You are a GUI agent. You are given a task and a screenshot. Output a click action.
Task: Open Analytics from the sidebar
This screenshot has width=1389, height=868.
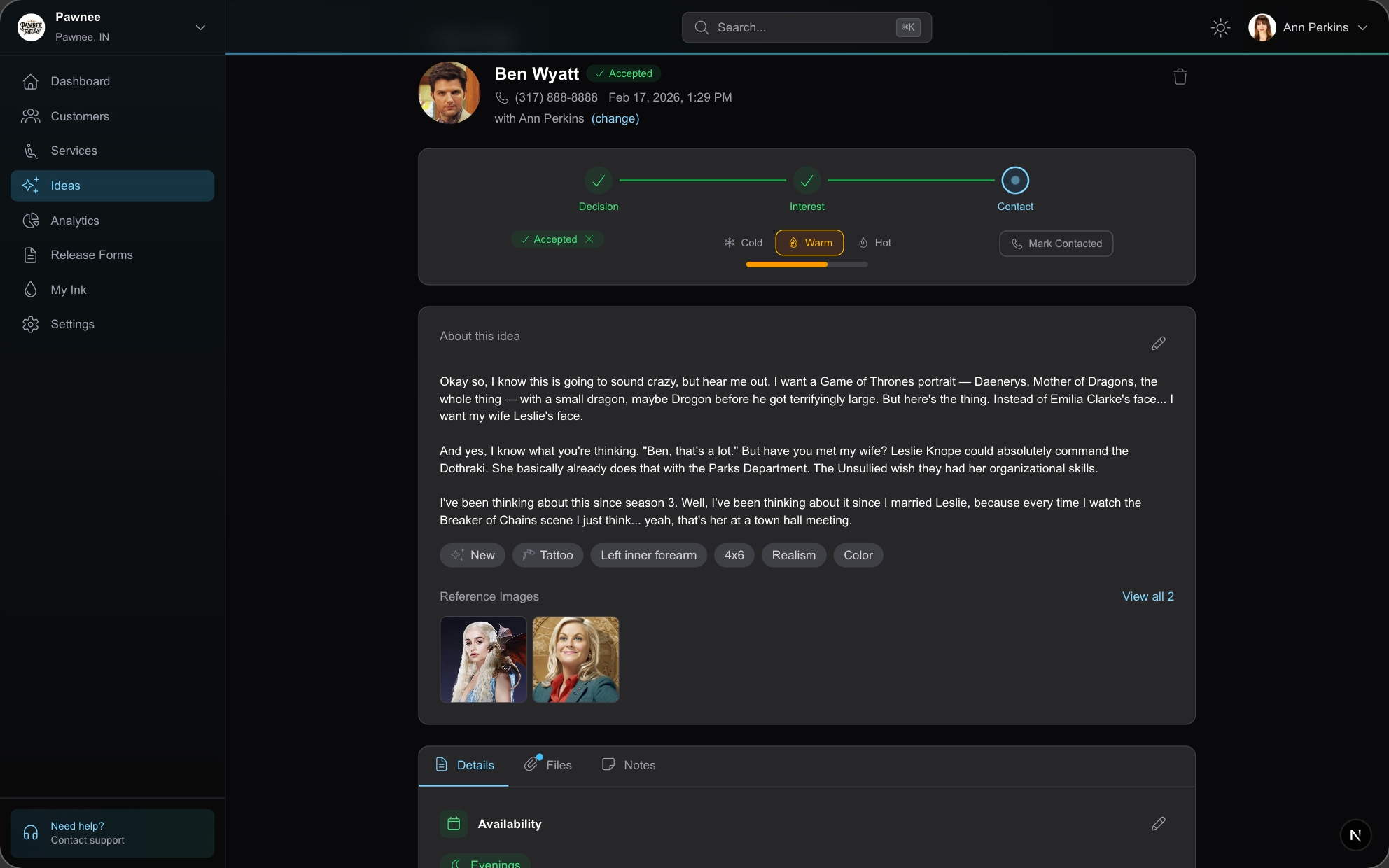pyautogui.click(x=74, y=220)
